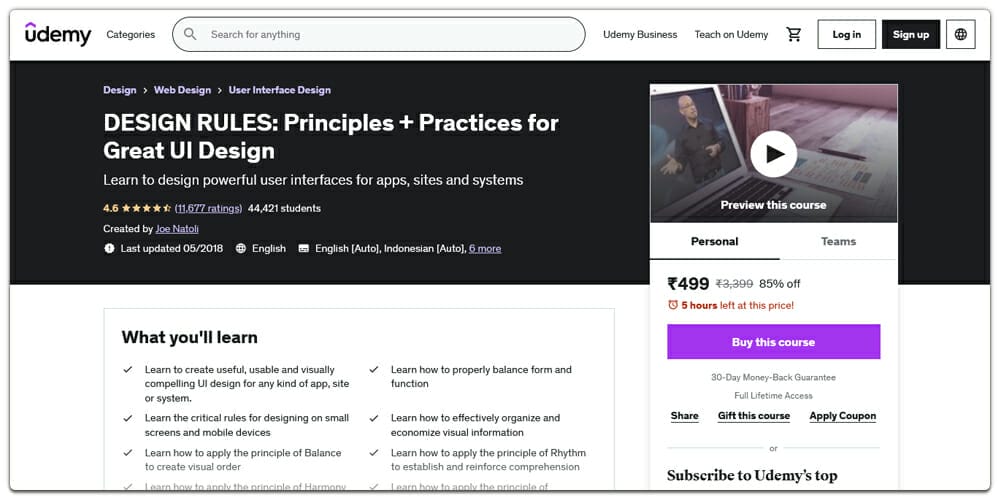This screenshot has height=500, width=1000.
Task: Click the Log in button
Action: pos(846,34)
